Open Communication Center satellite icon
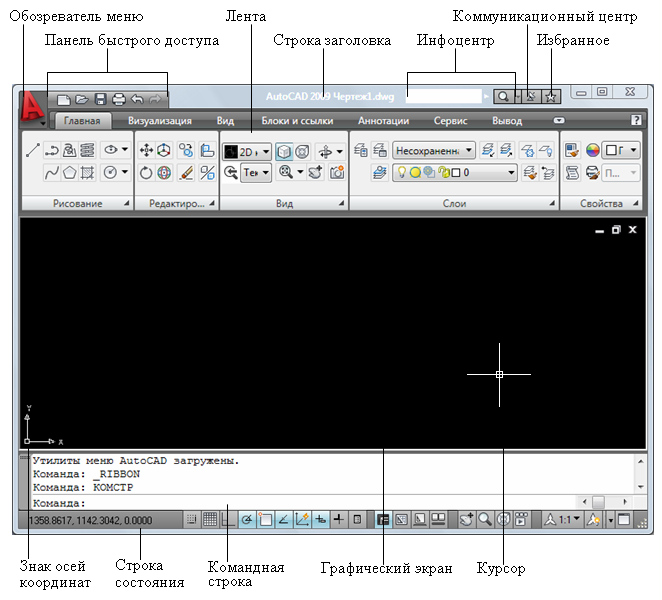Screen dimensions: 662x600 [x=531, y=97]
